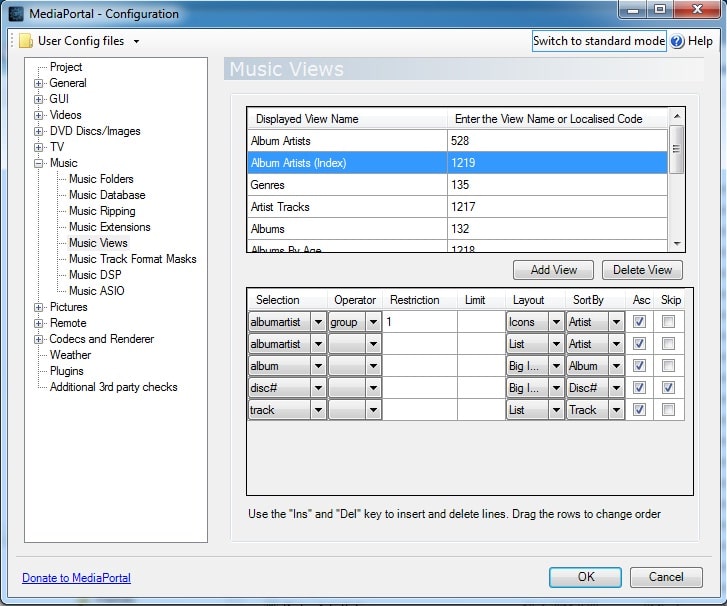727x606 pixels.
Task: Click the code cell 1219
Action: coord(557,163)
